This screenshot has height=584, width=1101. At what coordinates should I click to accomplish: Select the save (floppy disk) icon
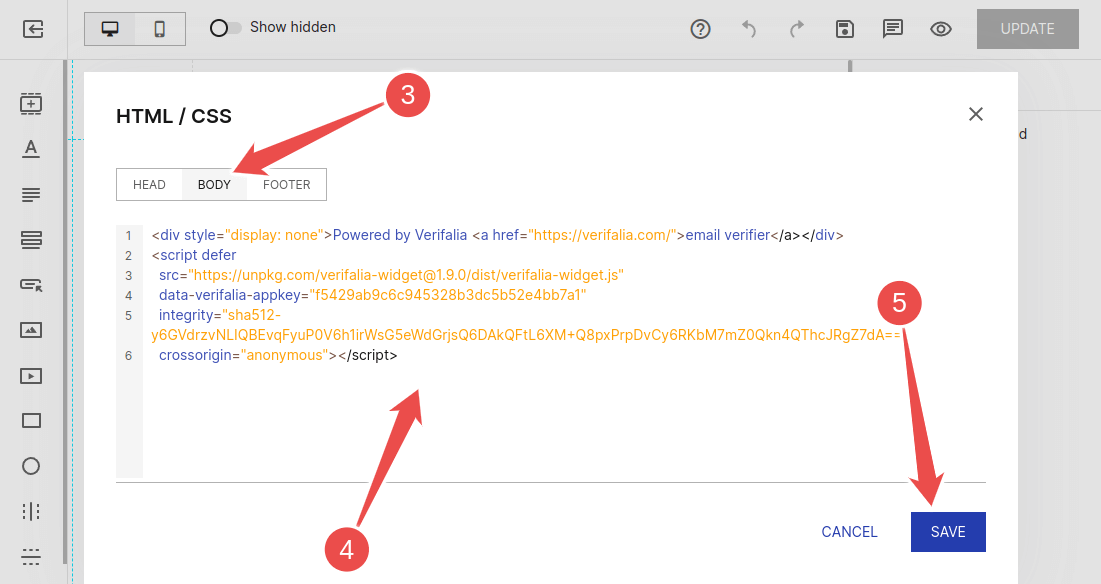click(x=844, y=29)
